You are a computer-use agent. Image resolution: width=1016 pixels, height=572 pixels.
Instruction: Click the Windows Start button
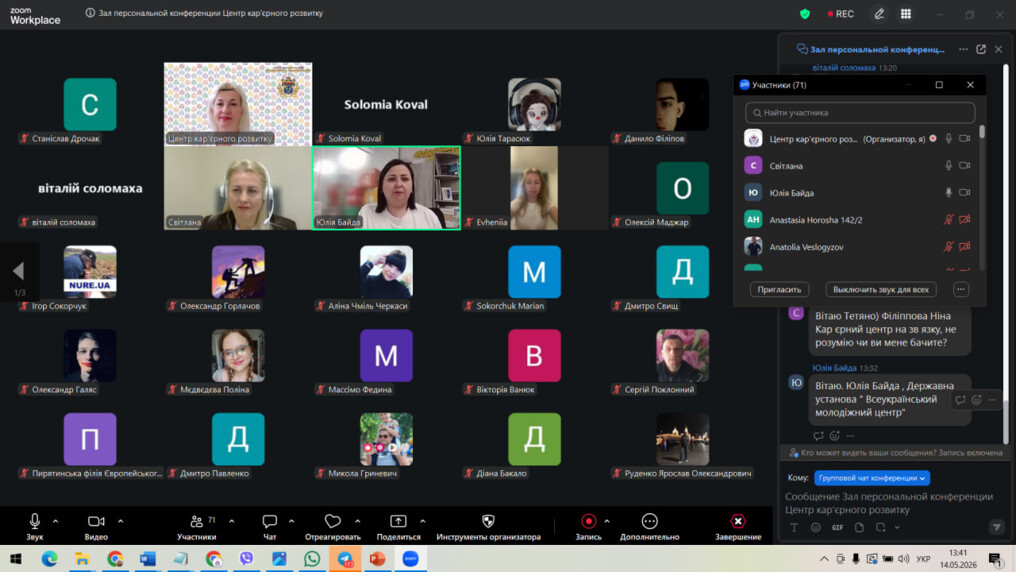16,559
